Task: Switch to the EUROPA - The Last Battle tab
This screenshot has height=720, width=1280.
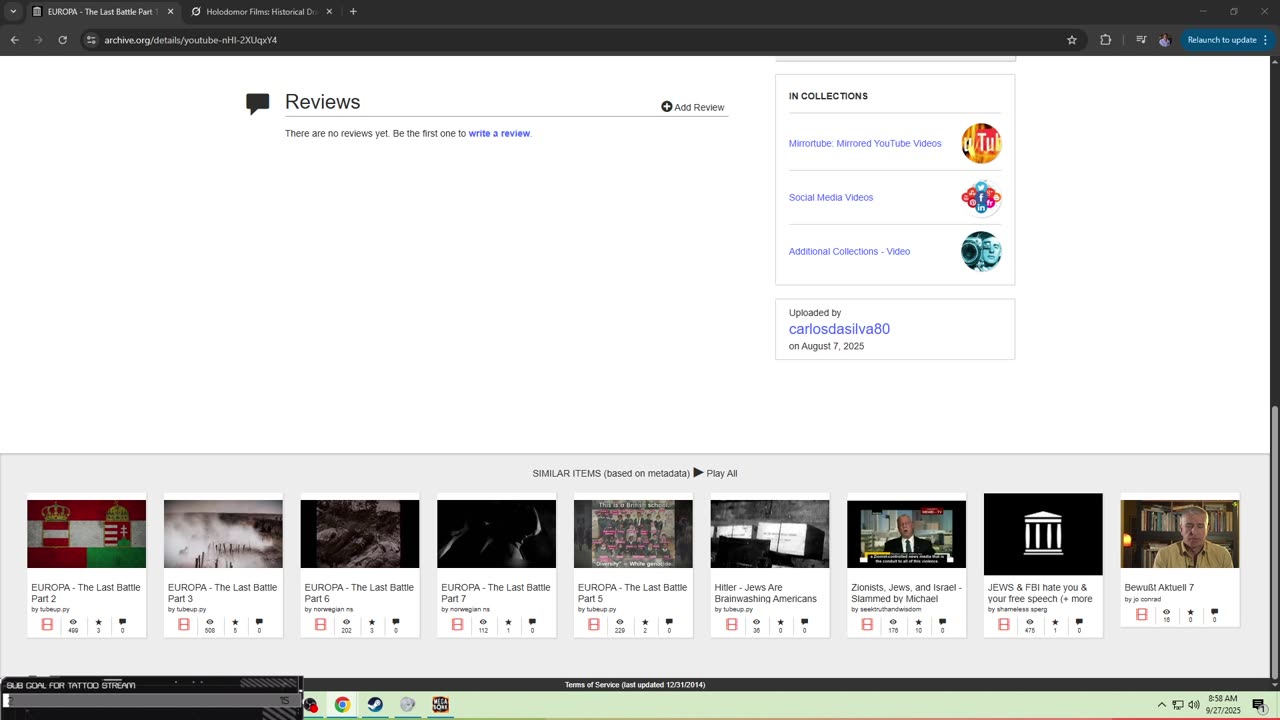Action: [102, 12]
